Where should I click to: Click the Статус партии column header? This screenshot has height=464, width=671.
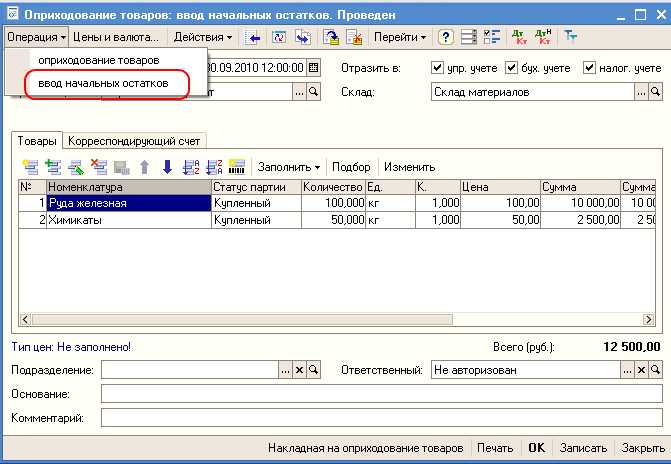[256, 187]
